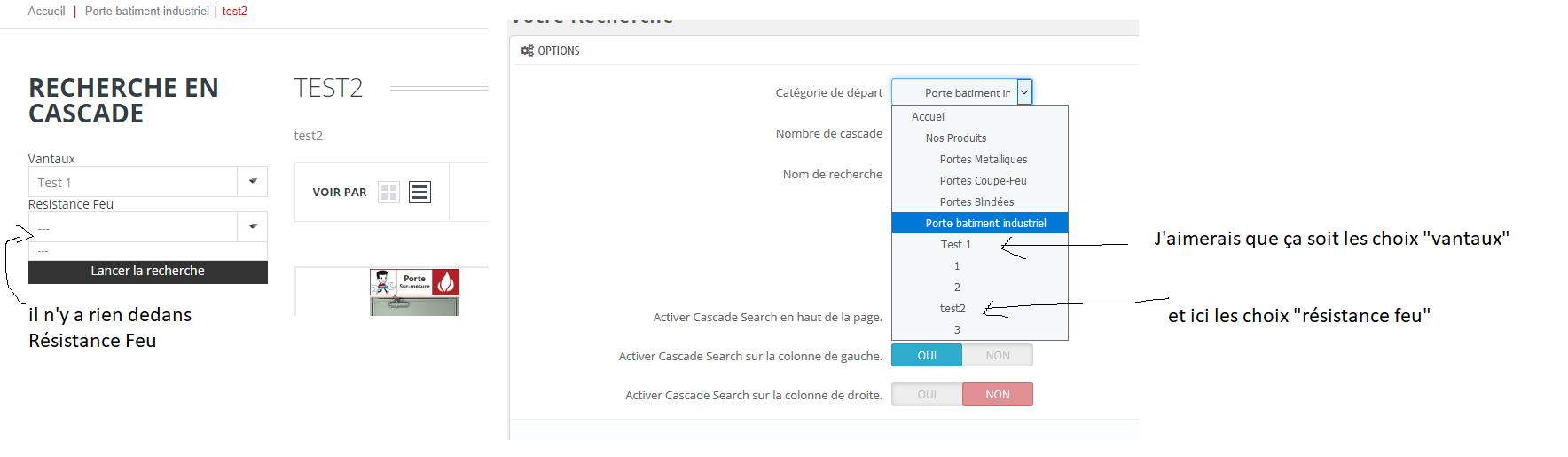Switch to grid view icon
The height and width of the screenshot is (457, 1568).
[x=388, y=192]
